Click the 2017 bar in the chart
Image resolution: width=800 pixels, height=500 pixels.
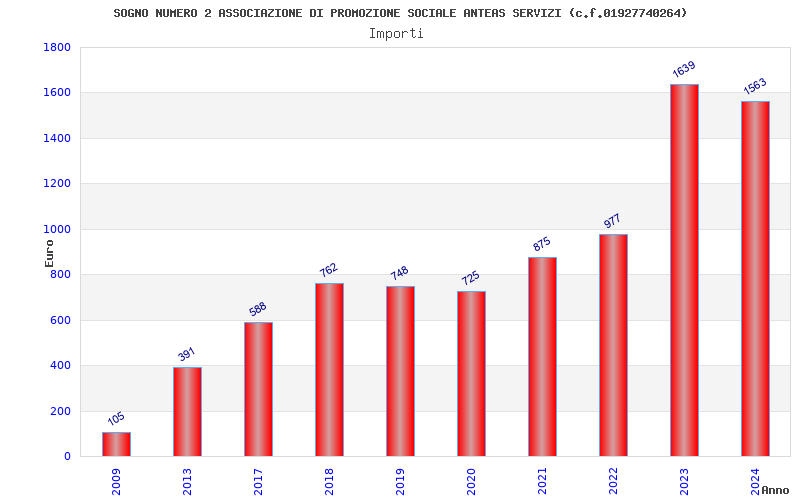[x=258, y=389]
